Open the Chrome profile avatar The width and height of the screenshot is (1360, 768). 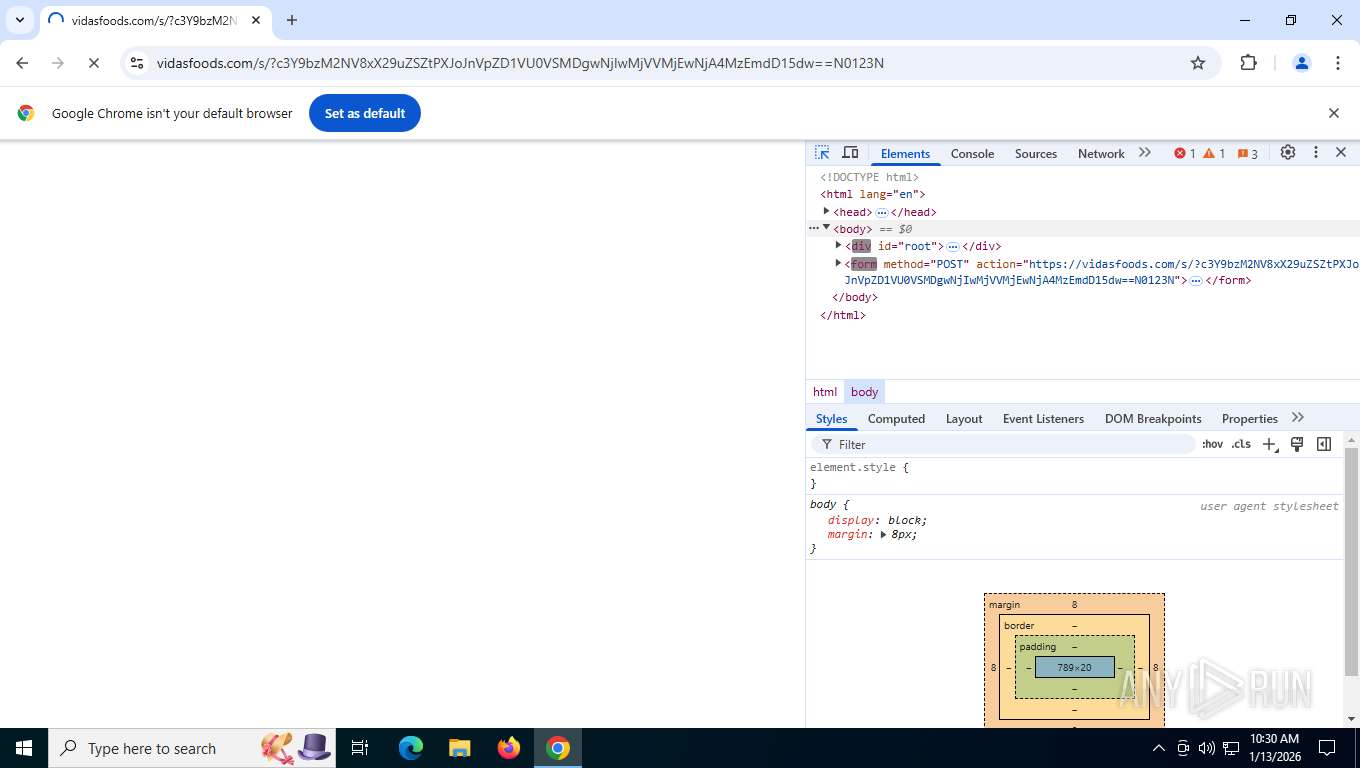pyautogui.click(x=1302, y=63)
